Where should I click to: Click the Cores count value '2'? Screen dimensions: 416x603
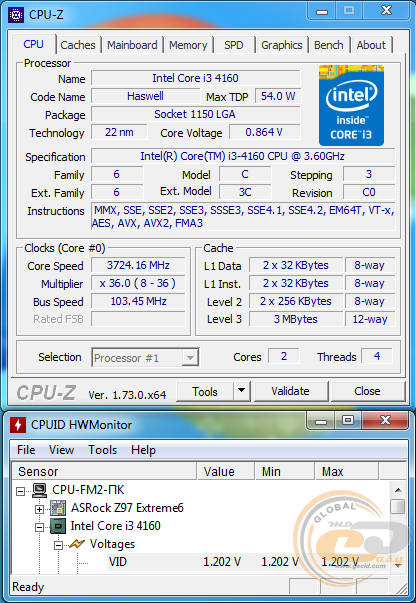(284, 356)
